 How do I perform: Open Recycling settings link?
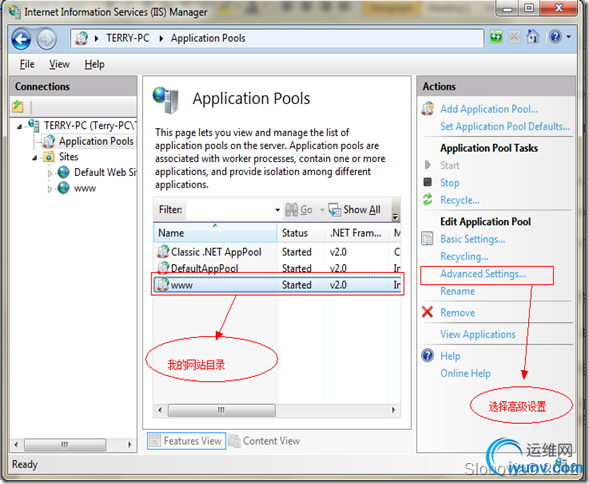point(464,256)
